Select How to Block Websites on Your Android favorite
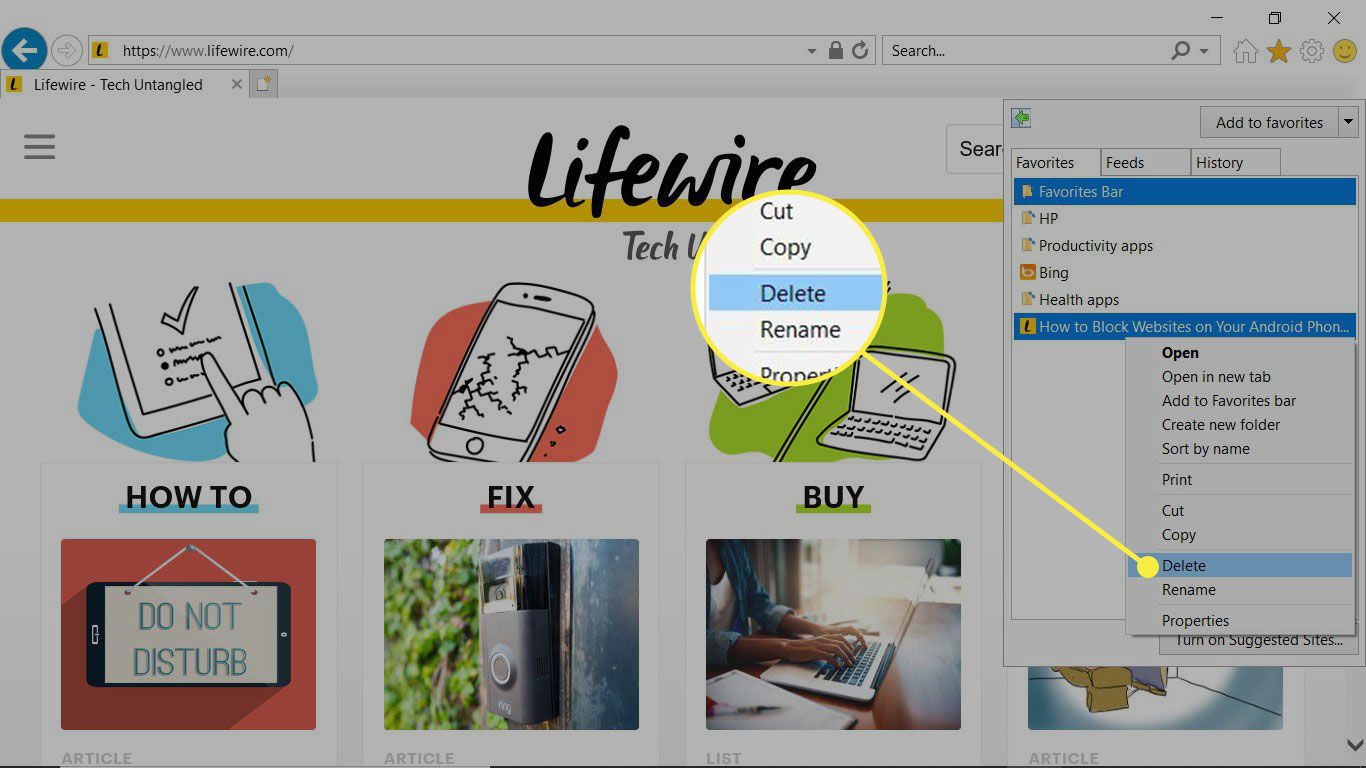The height and width of the screenshot is (768, 1366). click(x=1185, y=326)
